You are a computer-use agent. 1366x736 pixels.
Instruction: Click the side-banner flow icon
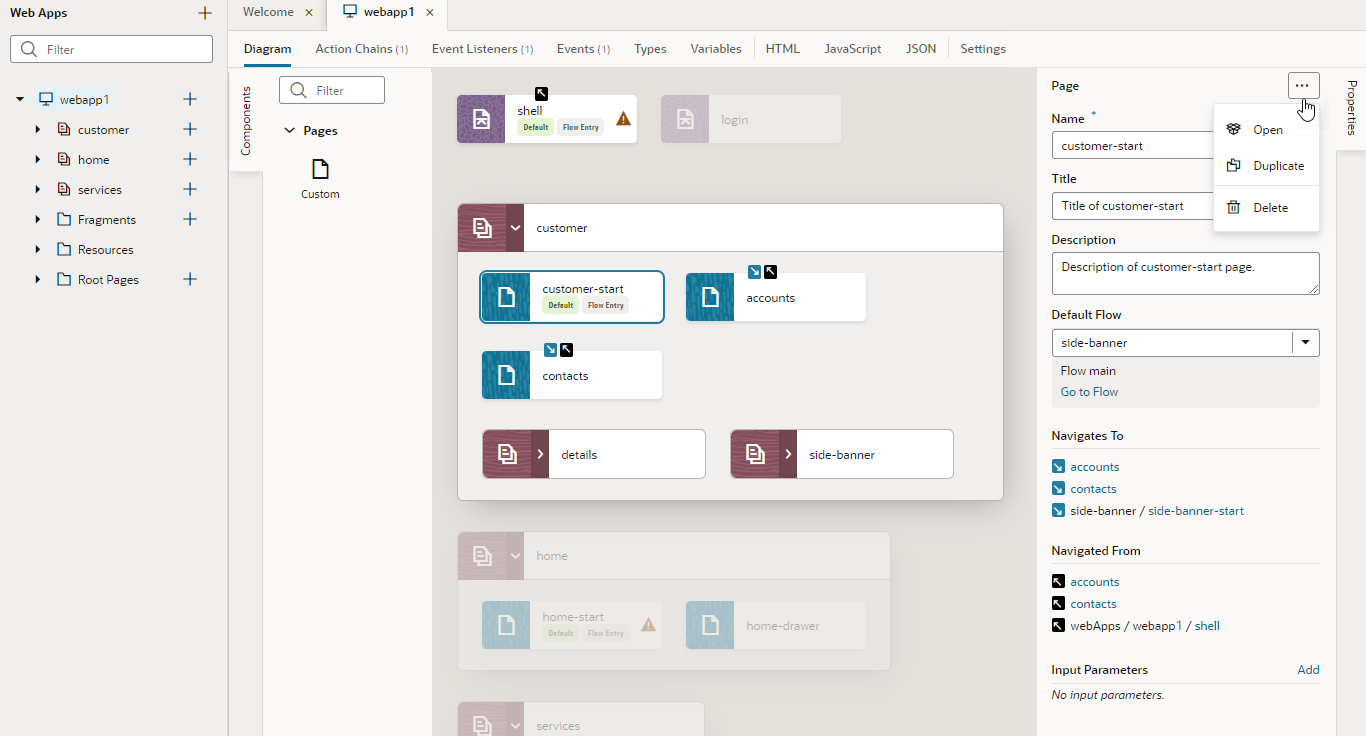click(755, 454)
